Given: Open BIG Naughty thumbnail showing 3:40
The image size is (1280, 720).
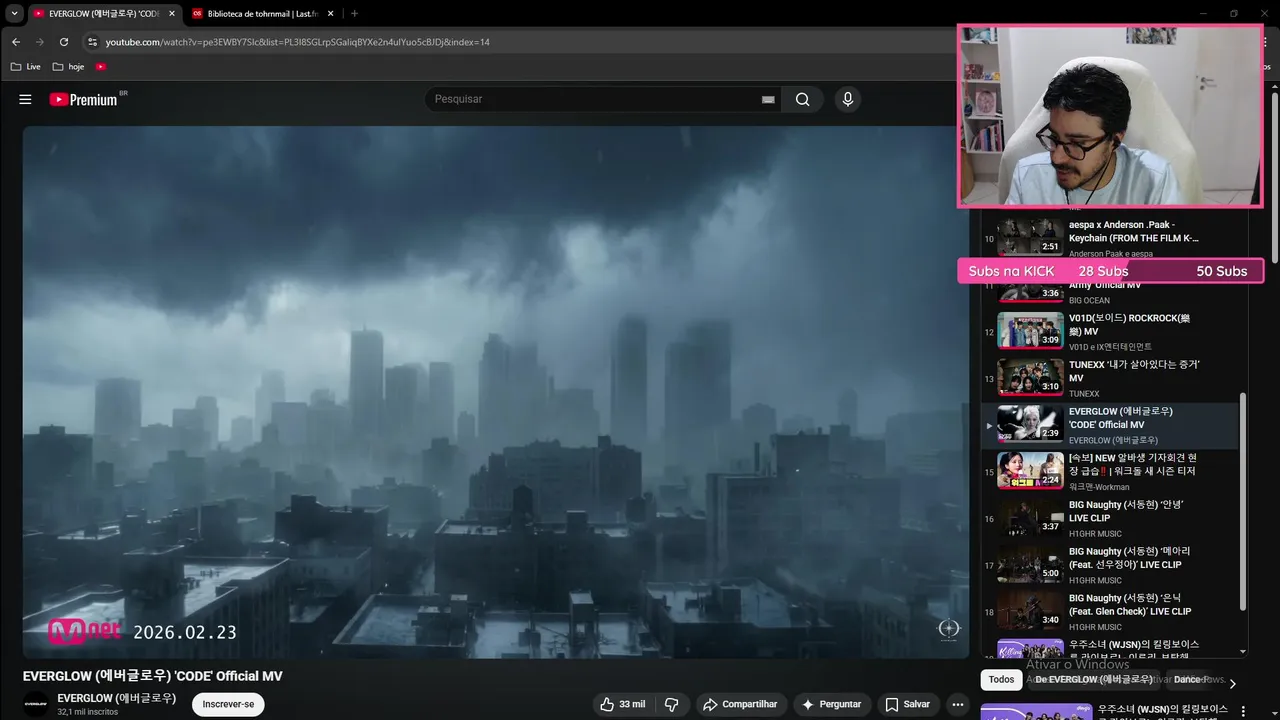Looking at the screenshot, I should pyautogui.click(x=1030, y=610).
